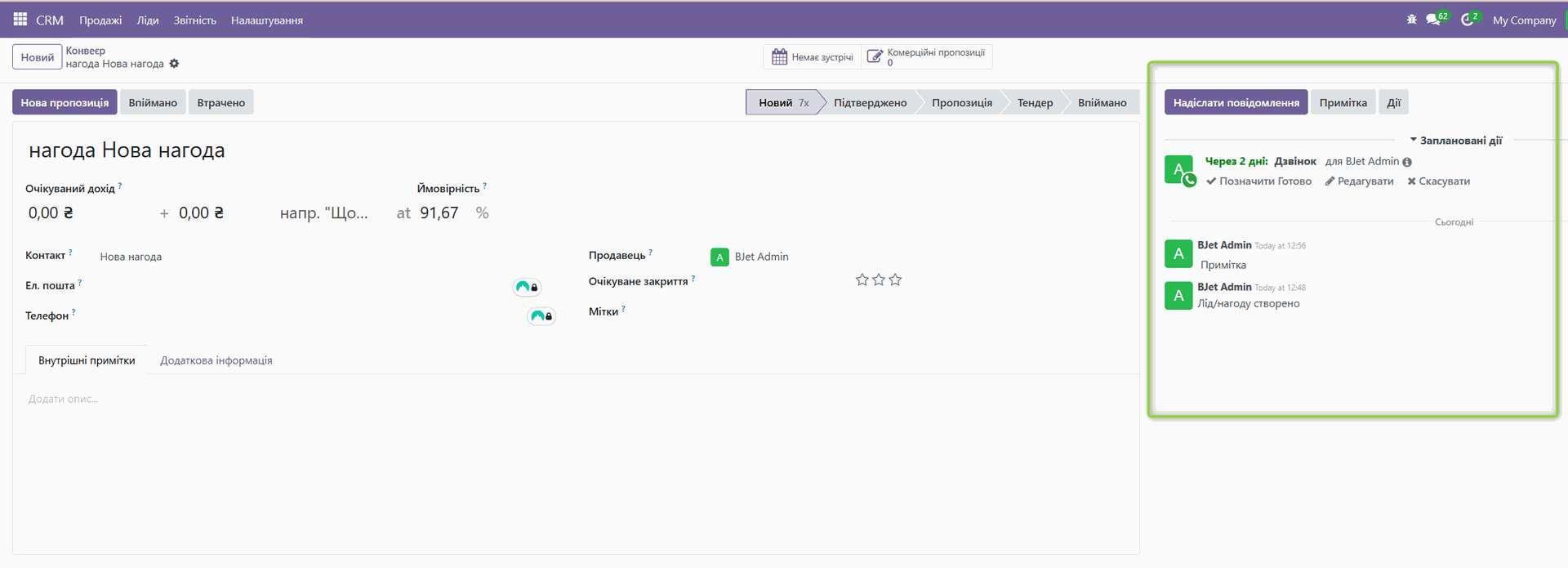Screen dimensions: 1568x568
Task: Open the Налаштування menu
Action: (266, 20)
